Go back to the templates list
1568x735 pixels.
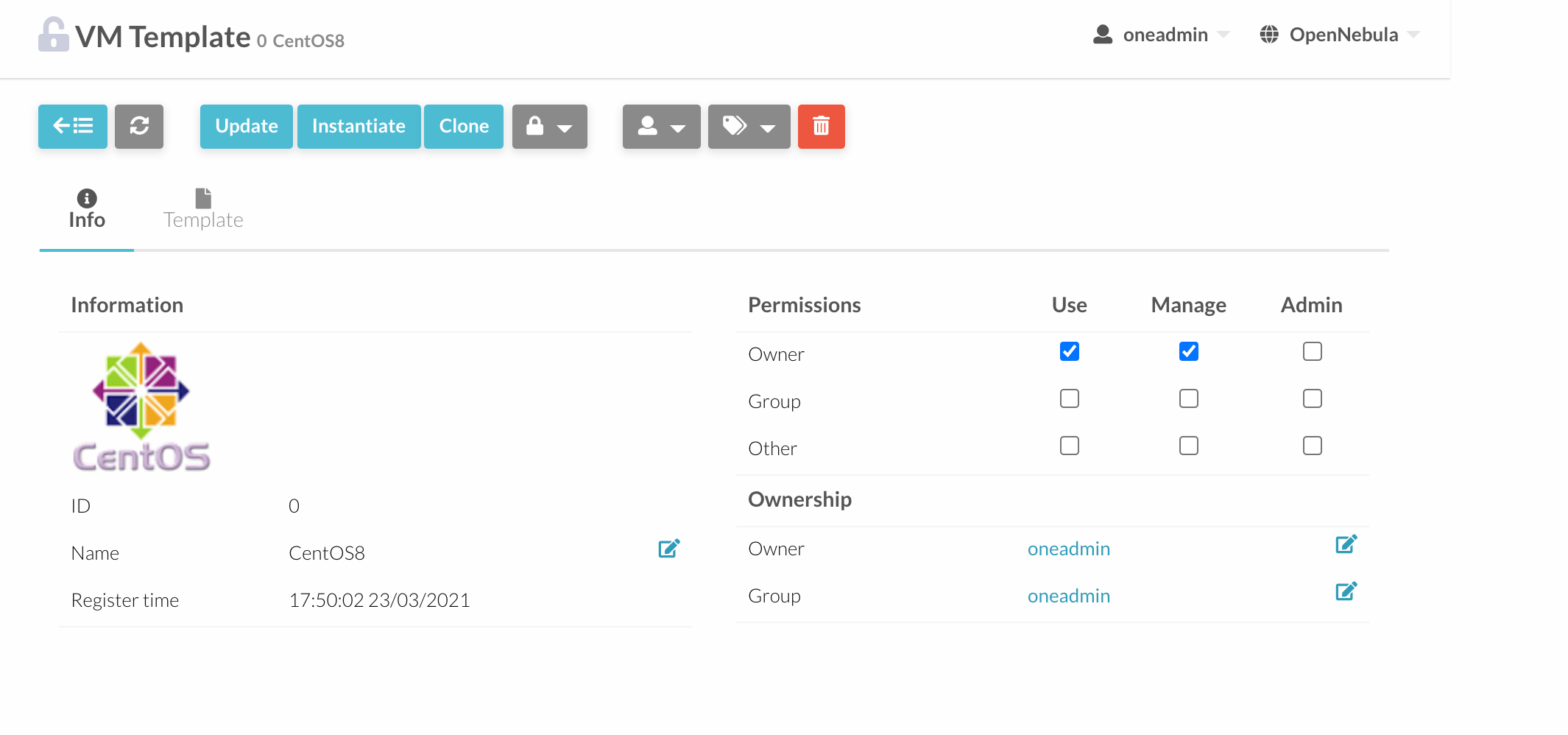click(x=73, y=127)
